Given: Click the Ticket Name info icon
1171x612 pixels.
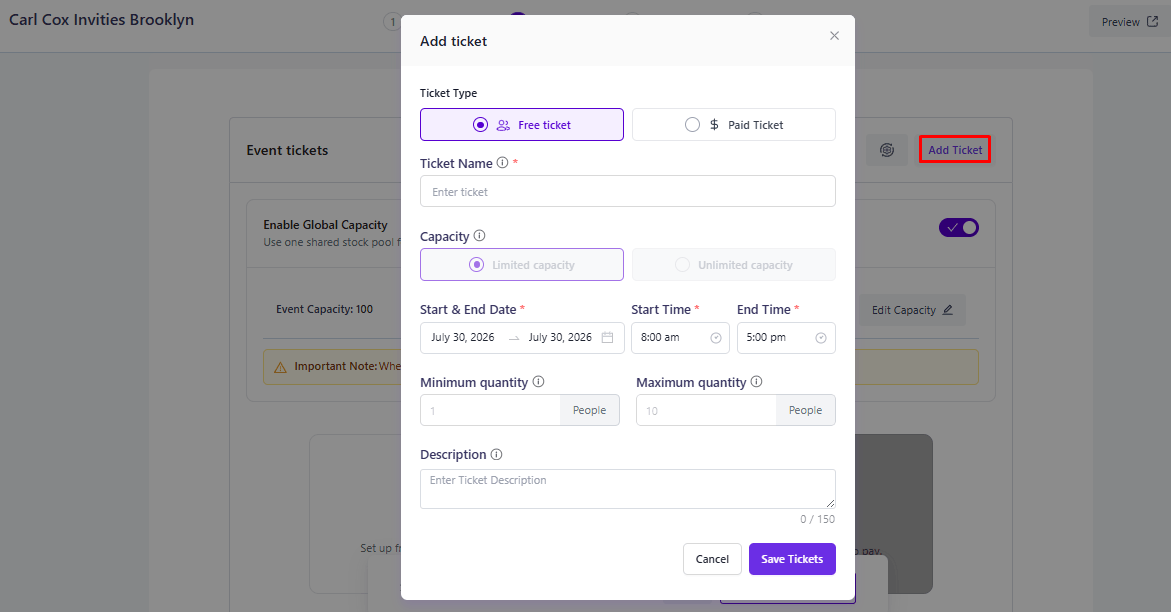Looking at the screenshot, I should click(x=503, y=163).
